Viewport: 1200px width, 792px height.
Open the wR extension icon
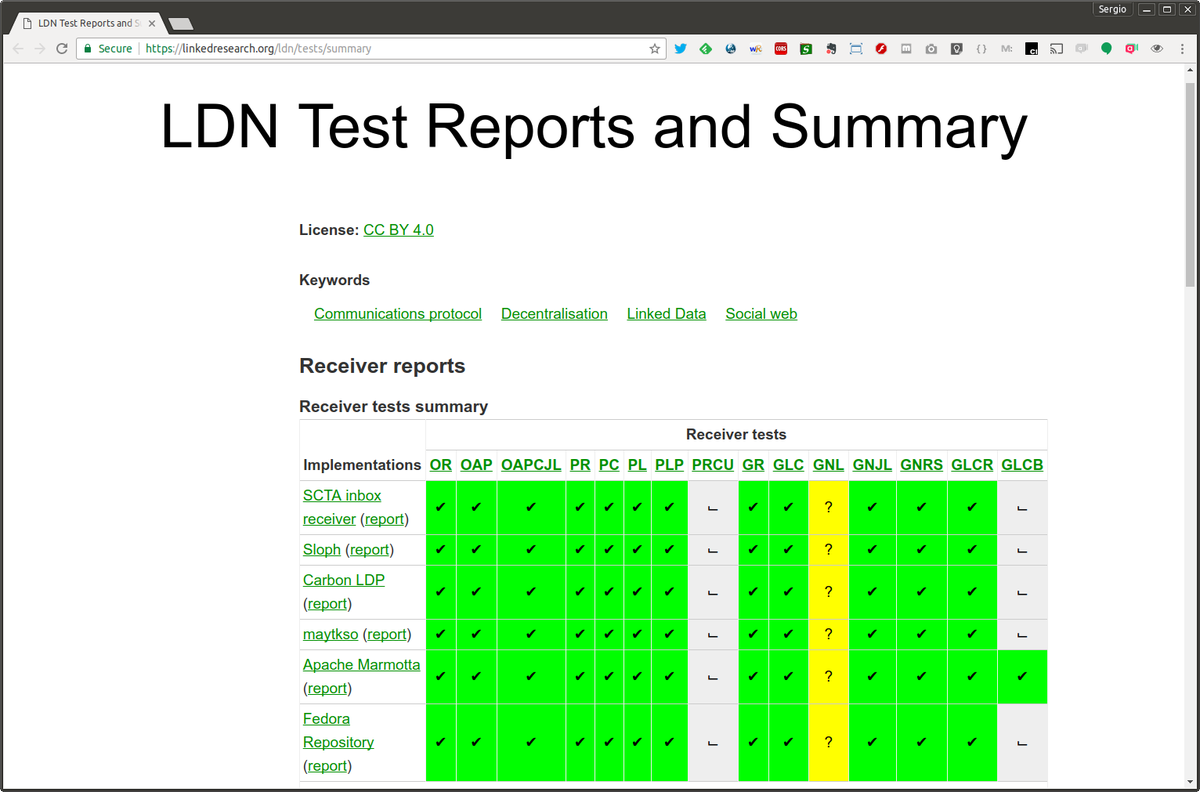tap(756, 48)
